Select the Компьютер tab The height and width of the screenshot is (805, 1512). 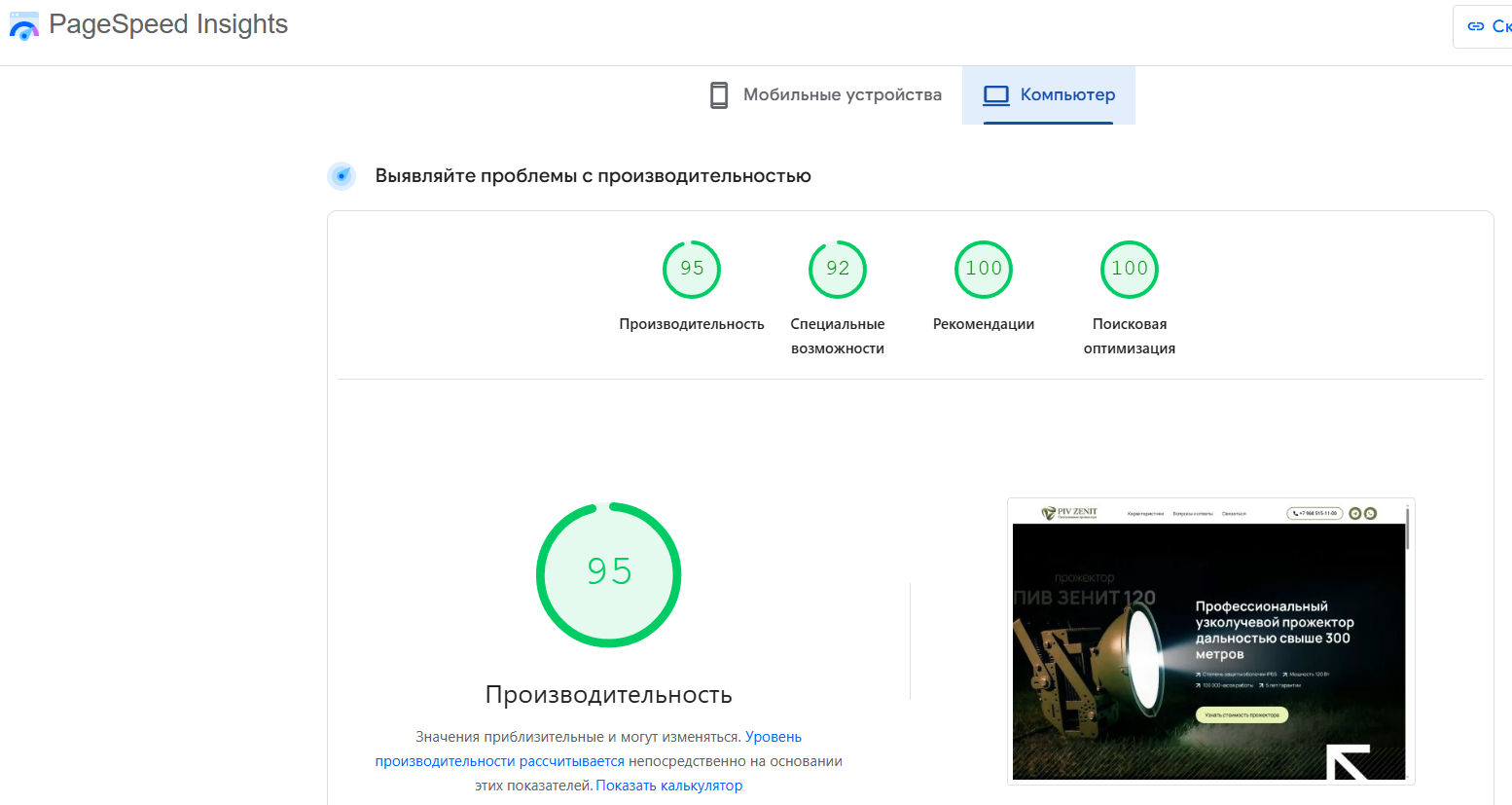point(1065,94)
